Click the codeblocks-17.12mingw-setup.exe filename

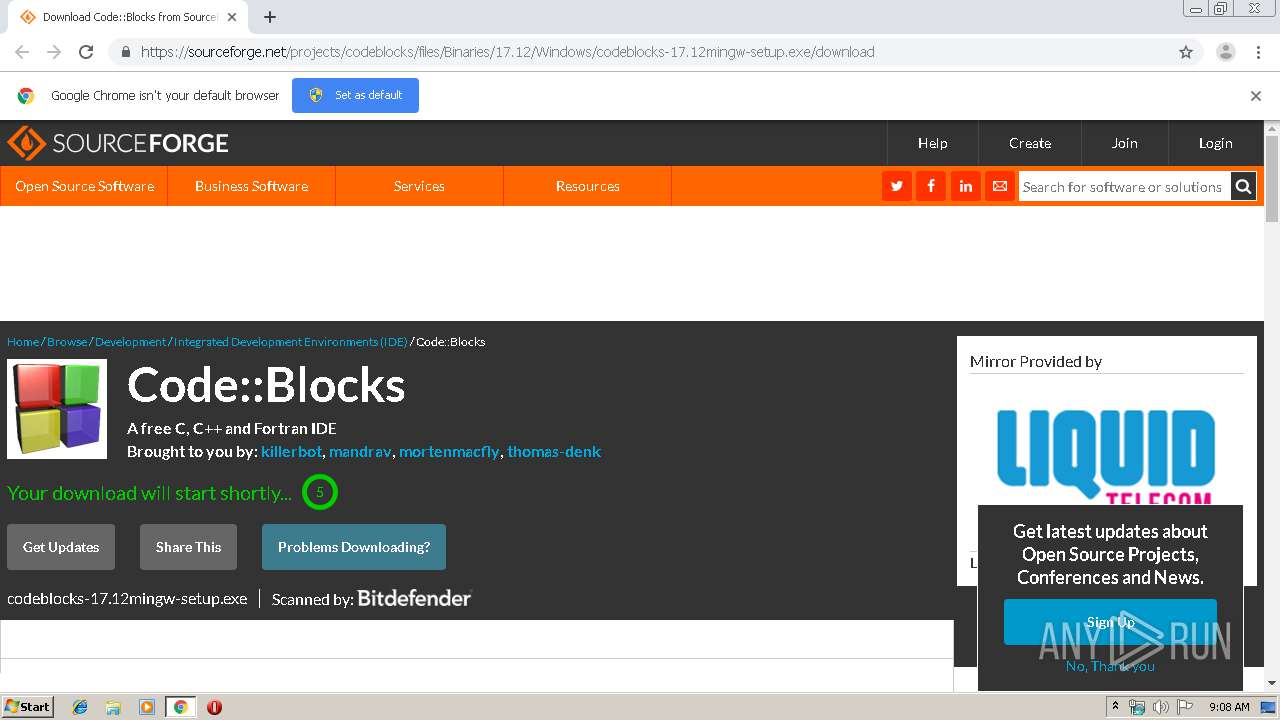click(127, 599)
